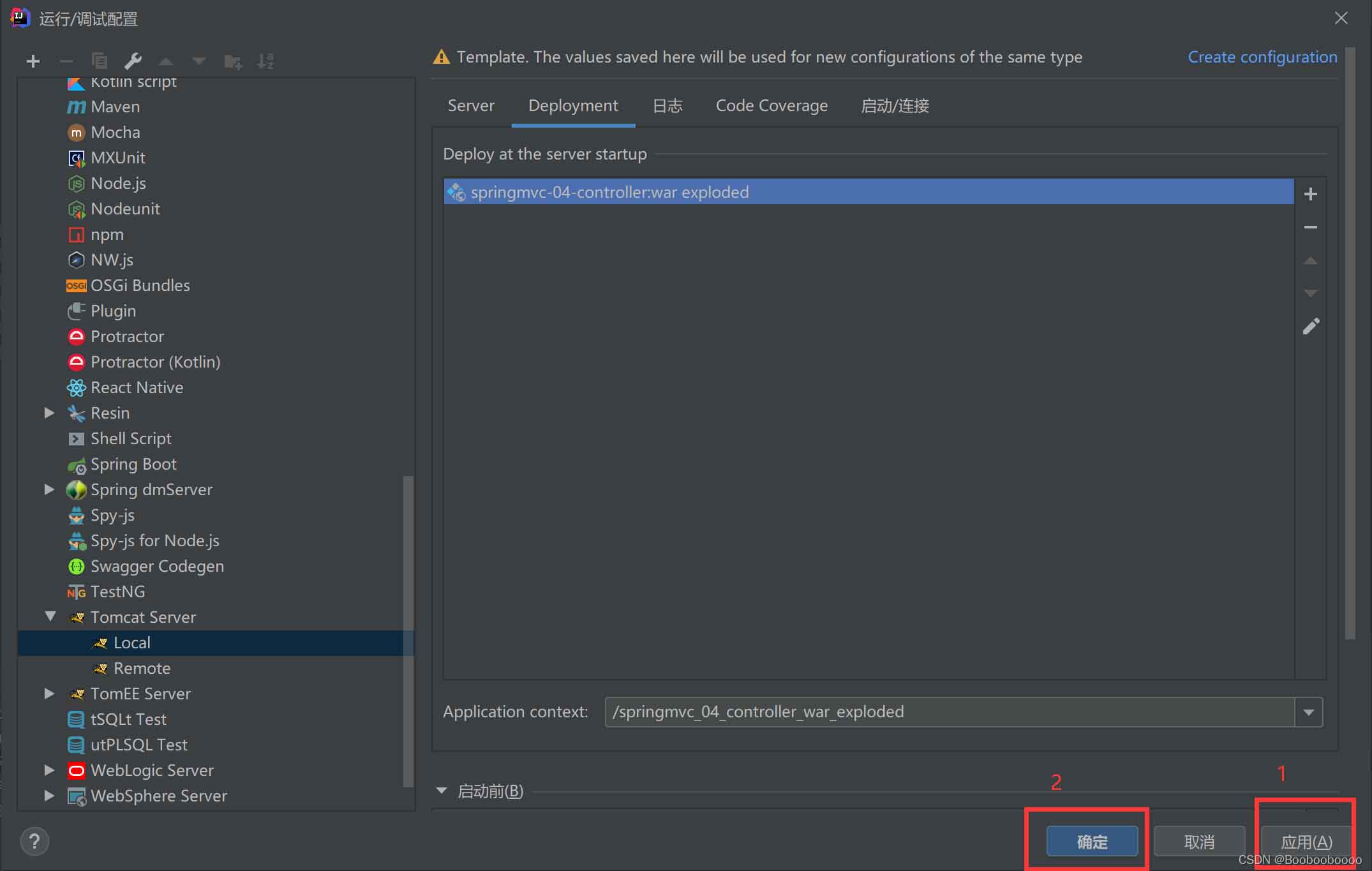Click the Node.js template icon

pos(76,184)
